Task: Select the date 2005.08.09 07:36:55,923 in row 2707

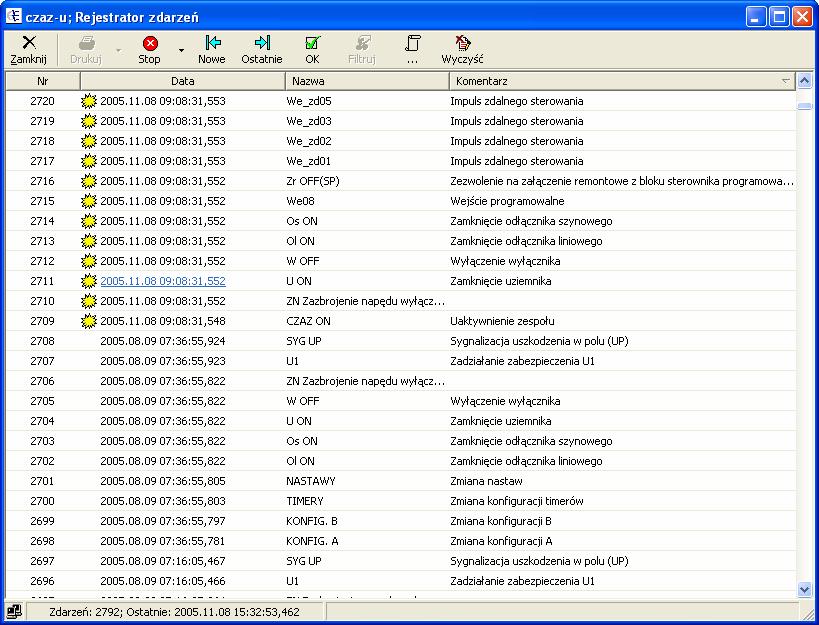Action: (163, 361)
